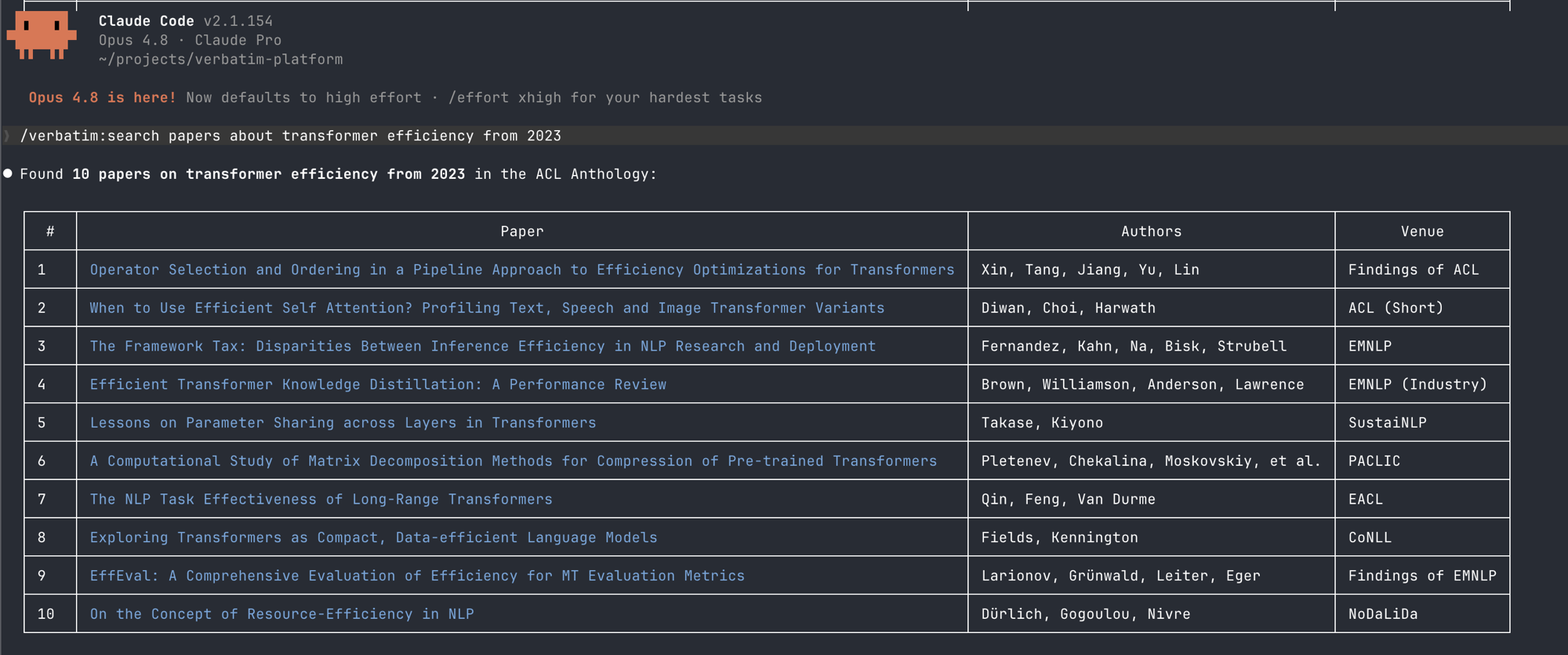Select authors 'Fernandez, Kahn, Na, Bisk, Strubell'
Screen dimensions: 1568x655
point(1134,347)
